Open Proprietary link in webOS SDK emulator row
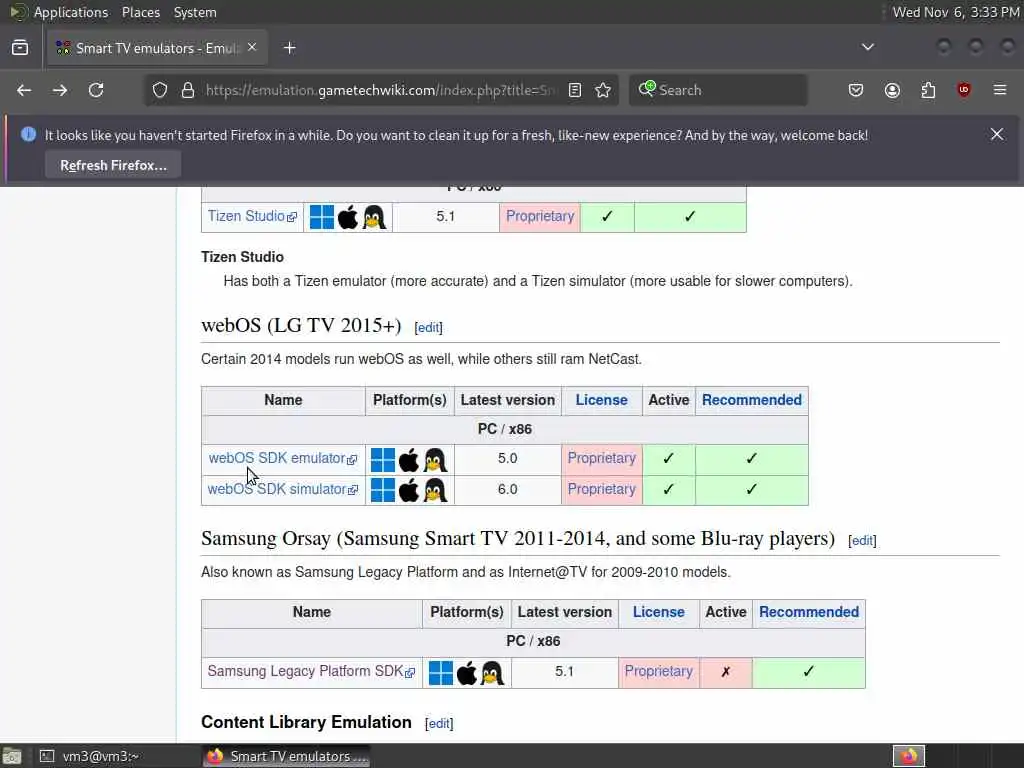Screen dimensions: 1024x768 [x=601, y=458]
